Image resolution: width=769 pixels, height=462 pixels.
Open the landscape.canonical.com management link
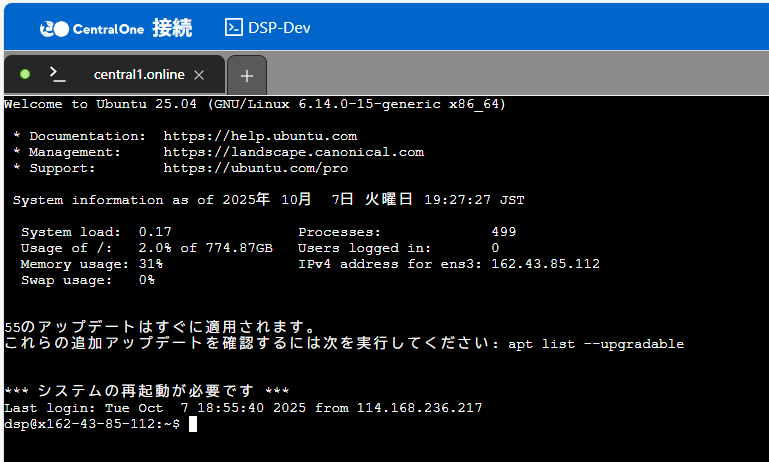(x=293, y=152)
